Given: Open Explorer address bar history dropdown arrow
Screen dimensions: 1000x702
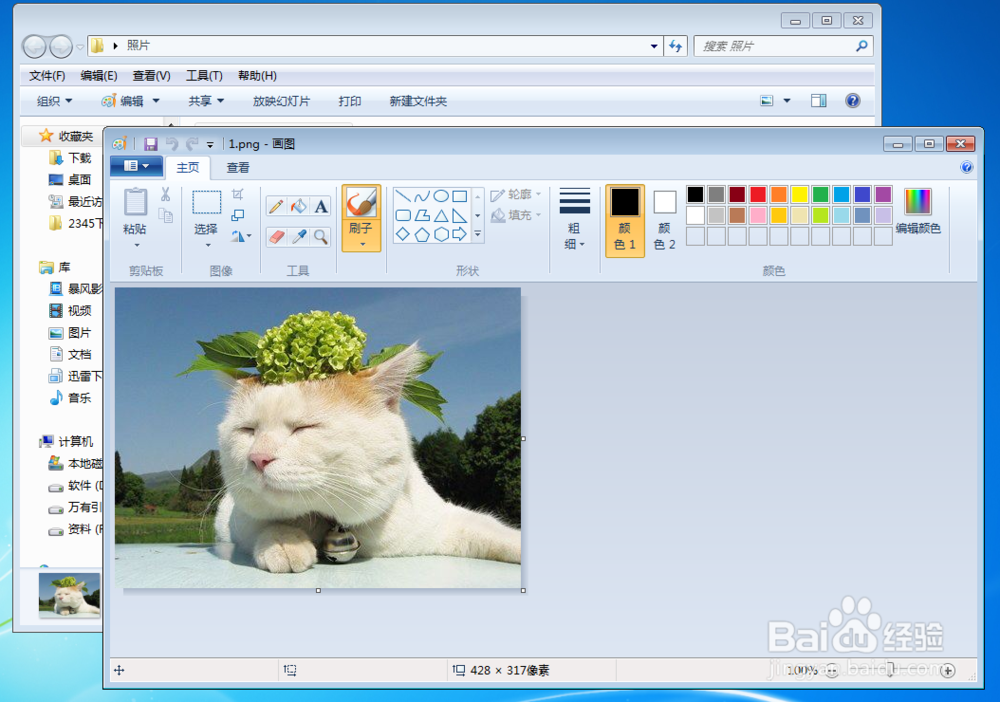Looking at the screenshot, I should click(x=654, y=46).
